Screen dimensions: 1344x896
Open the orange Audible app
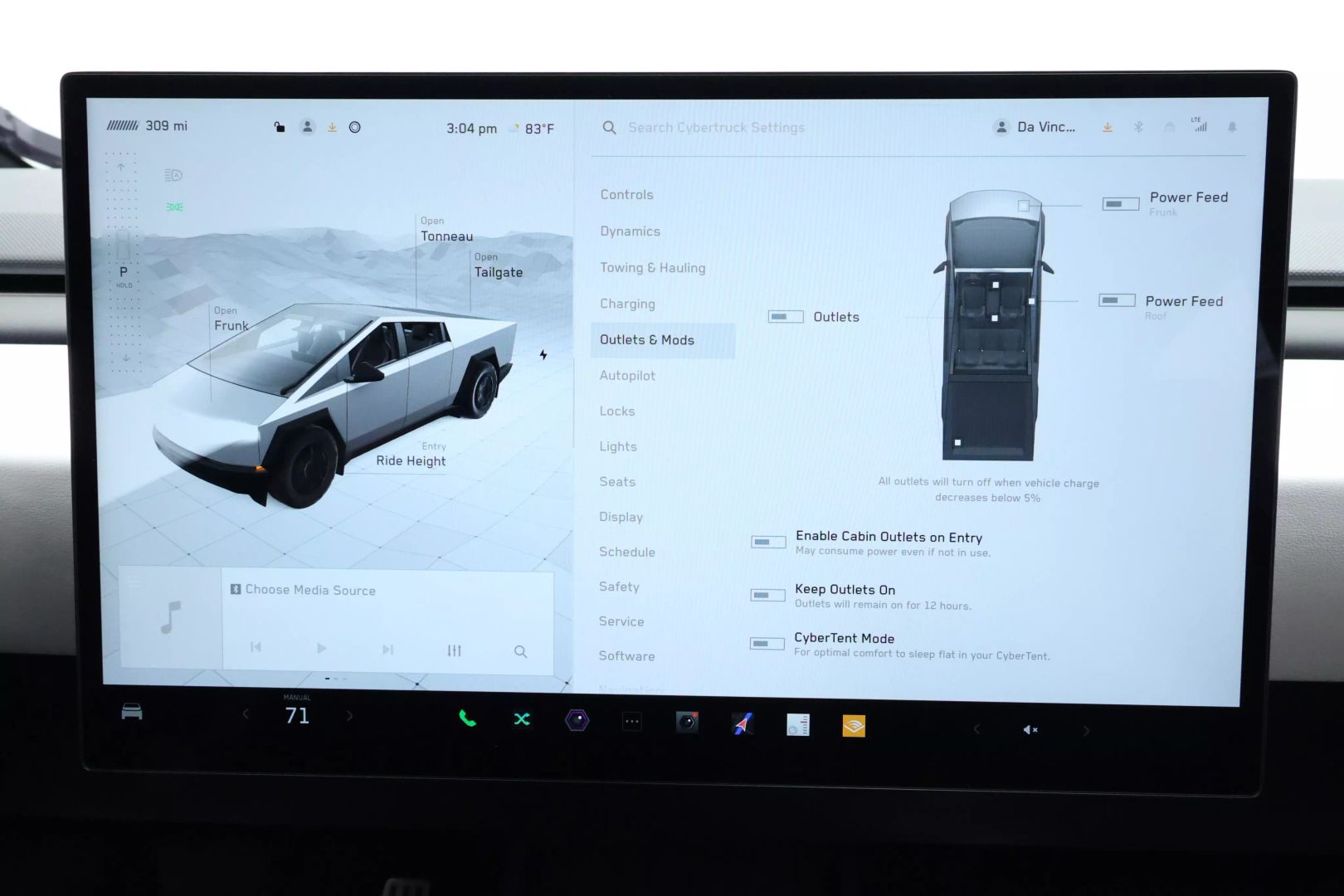click(x=854, y=726)
